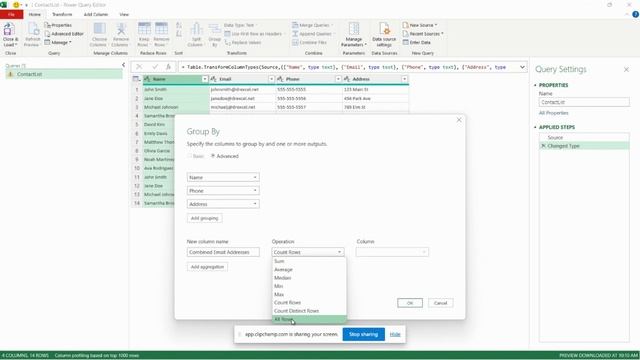Switch to the Transform ribbon tab
Screen dimensions: 640x360
click(x=62, y=14)
